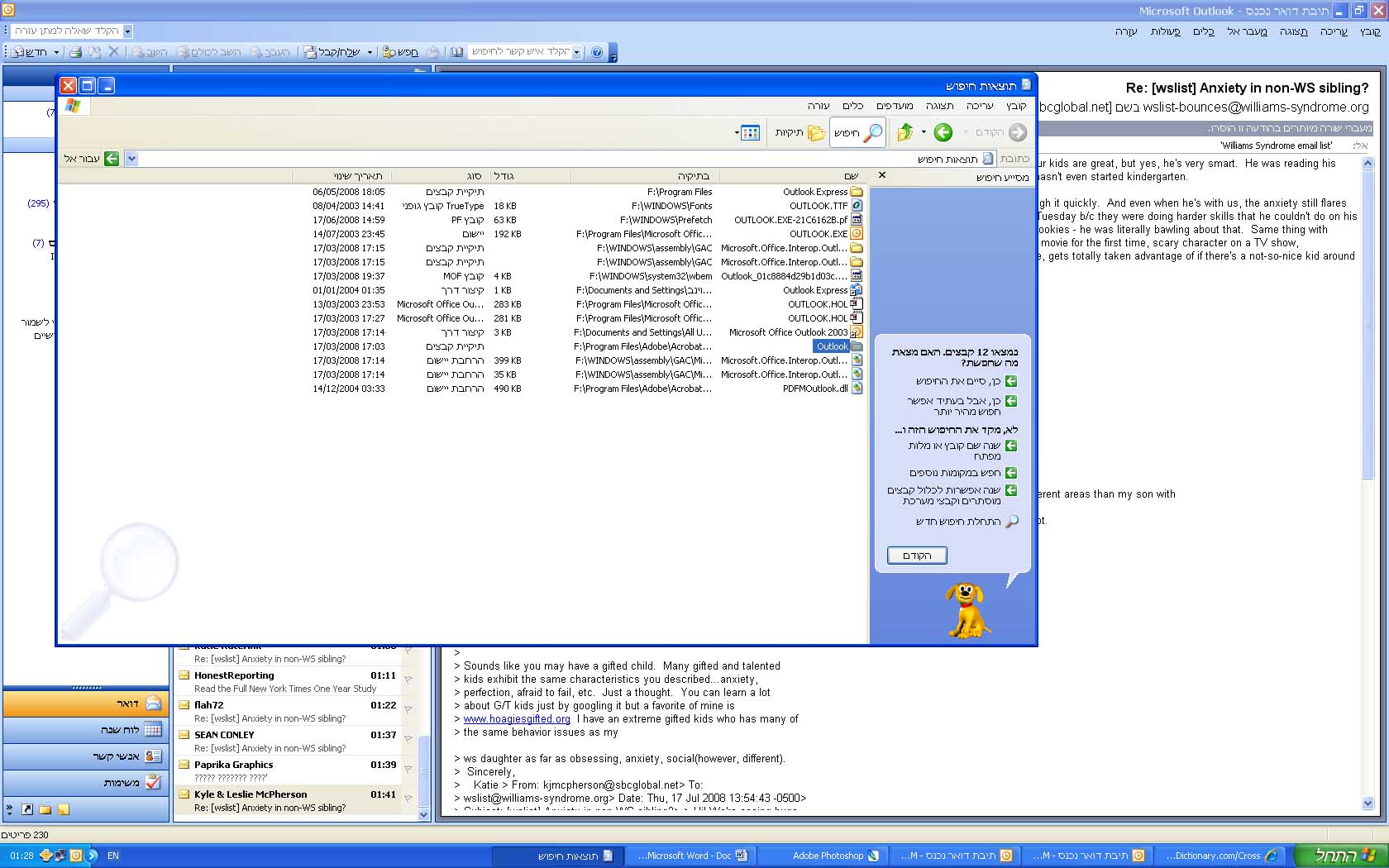This screenshot has height=868, width=1389.
Task: Click 'Yes, finished searching' (כן, סיים את החיפוש) link
Action: pos(967,381)
